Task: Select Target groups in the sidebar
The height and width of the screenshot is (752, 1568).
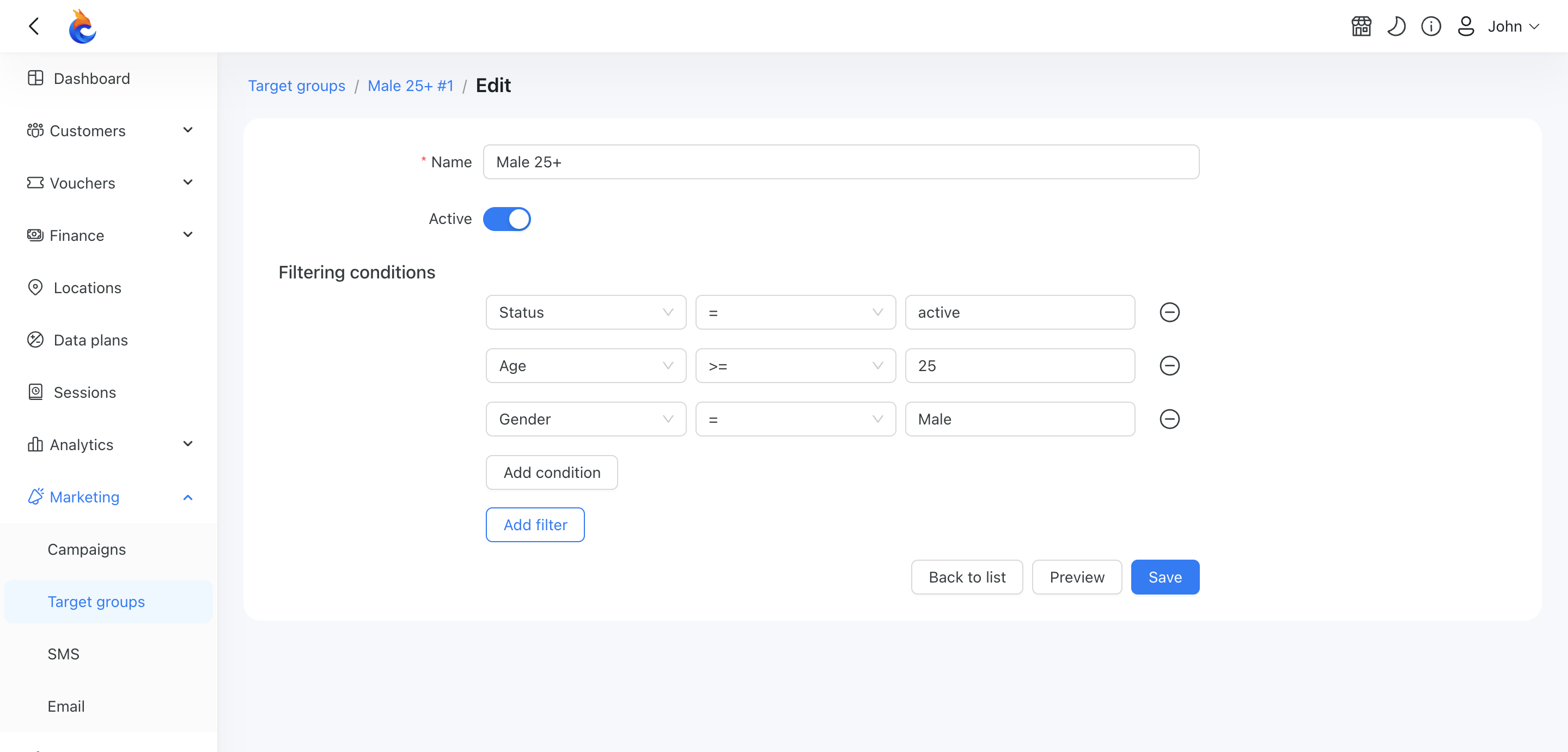Action: 108,602
